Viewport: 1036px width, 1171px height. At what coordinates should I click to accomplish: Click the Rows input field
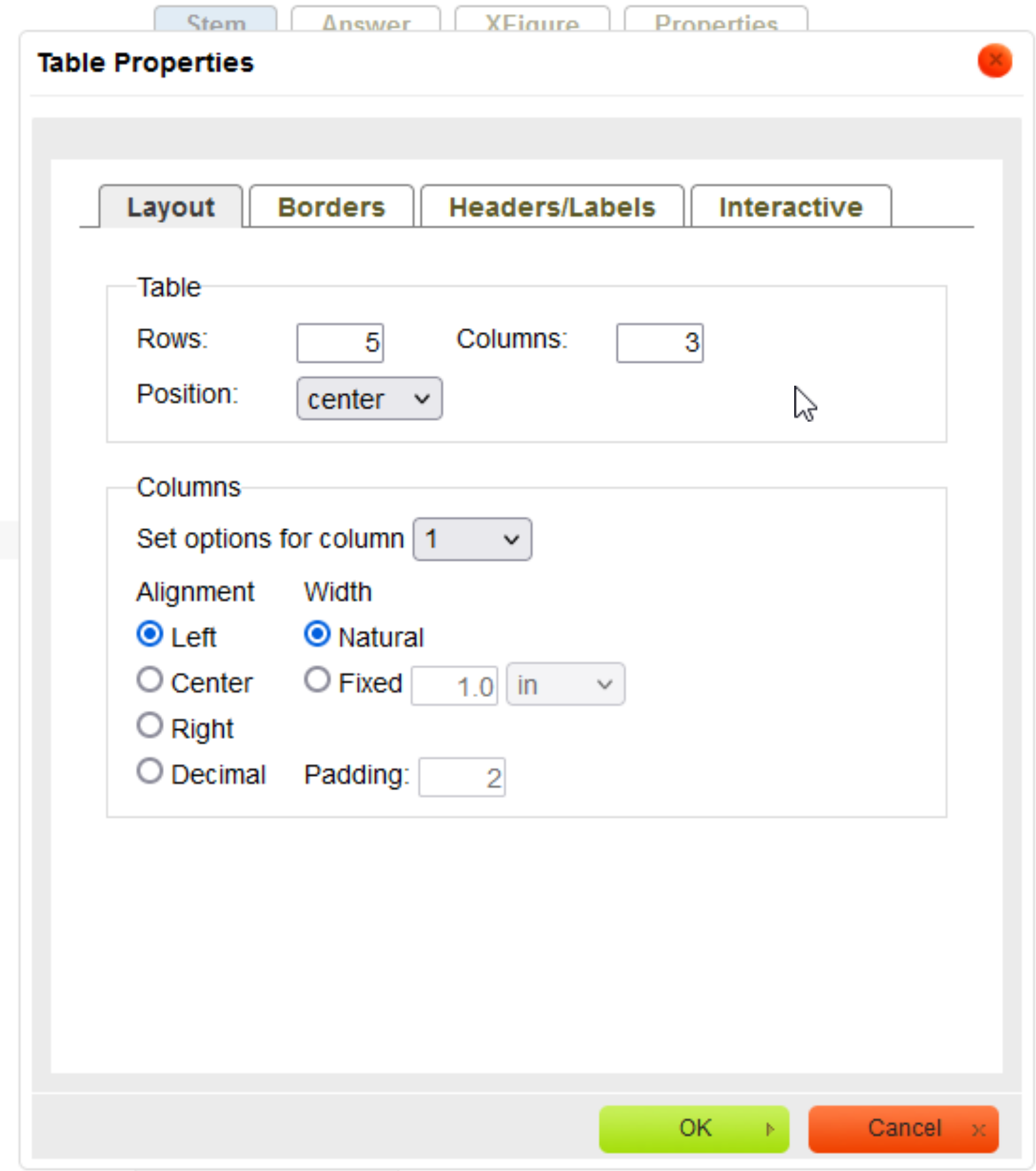click(x=340, y=342)
